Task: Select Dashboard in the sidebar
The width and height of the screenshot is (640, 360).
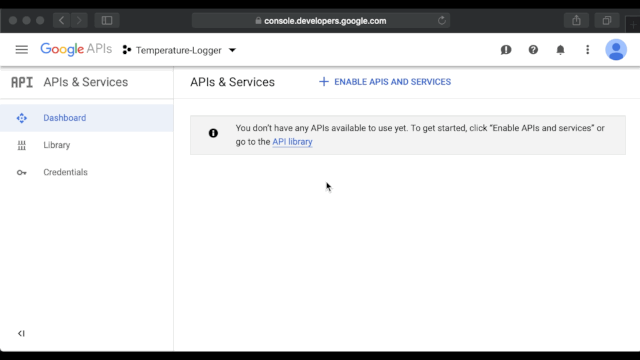Action: (x=87, y=118)
